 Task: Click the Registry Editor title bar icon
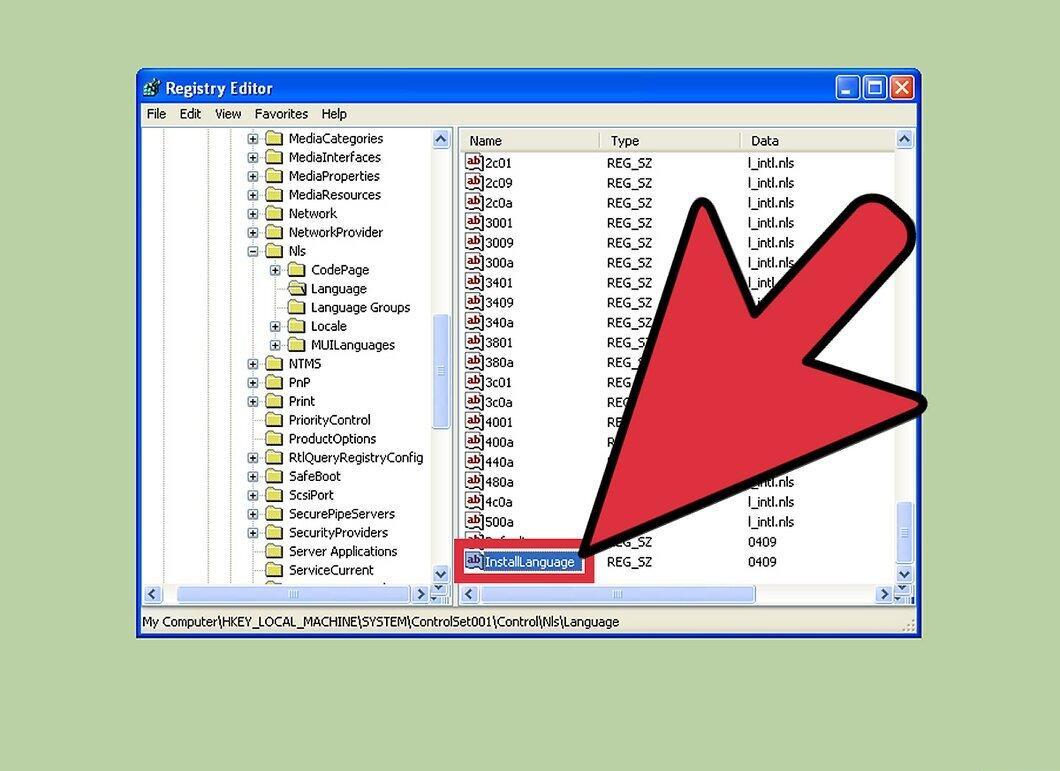coord(153,88)
